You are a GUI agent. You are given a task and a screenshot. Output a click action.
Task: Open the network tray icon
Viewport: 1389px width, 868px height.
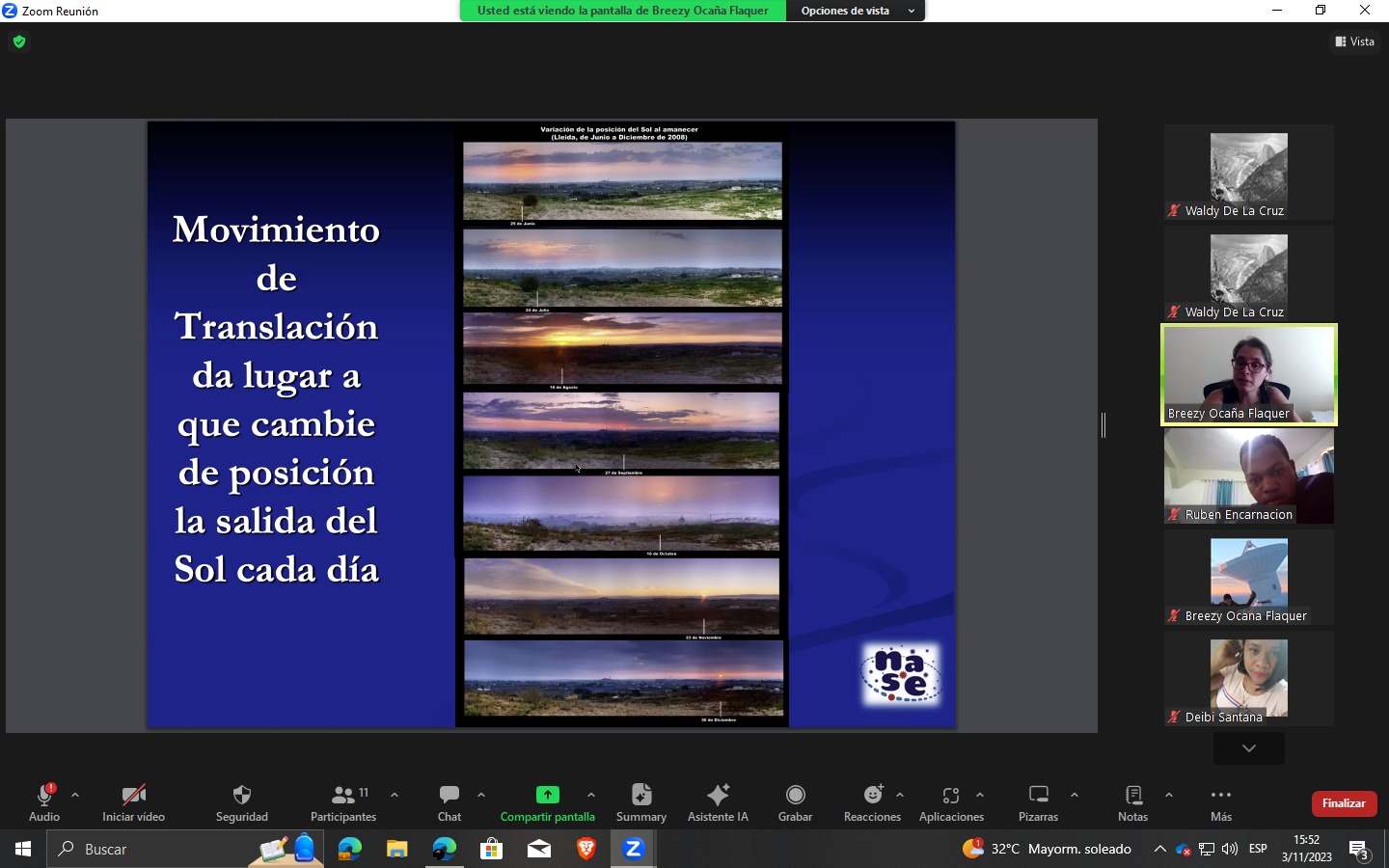click(x=1207, y=849)
